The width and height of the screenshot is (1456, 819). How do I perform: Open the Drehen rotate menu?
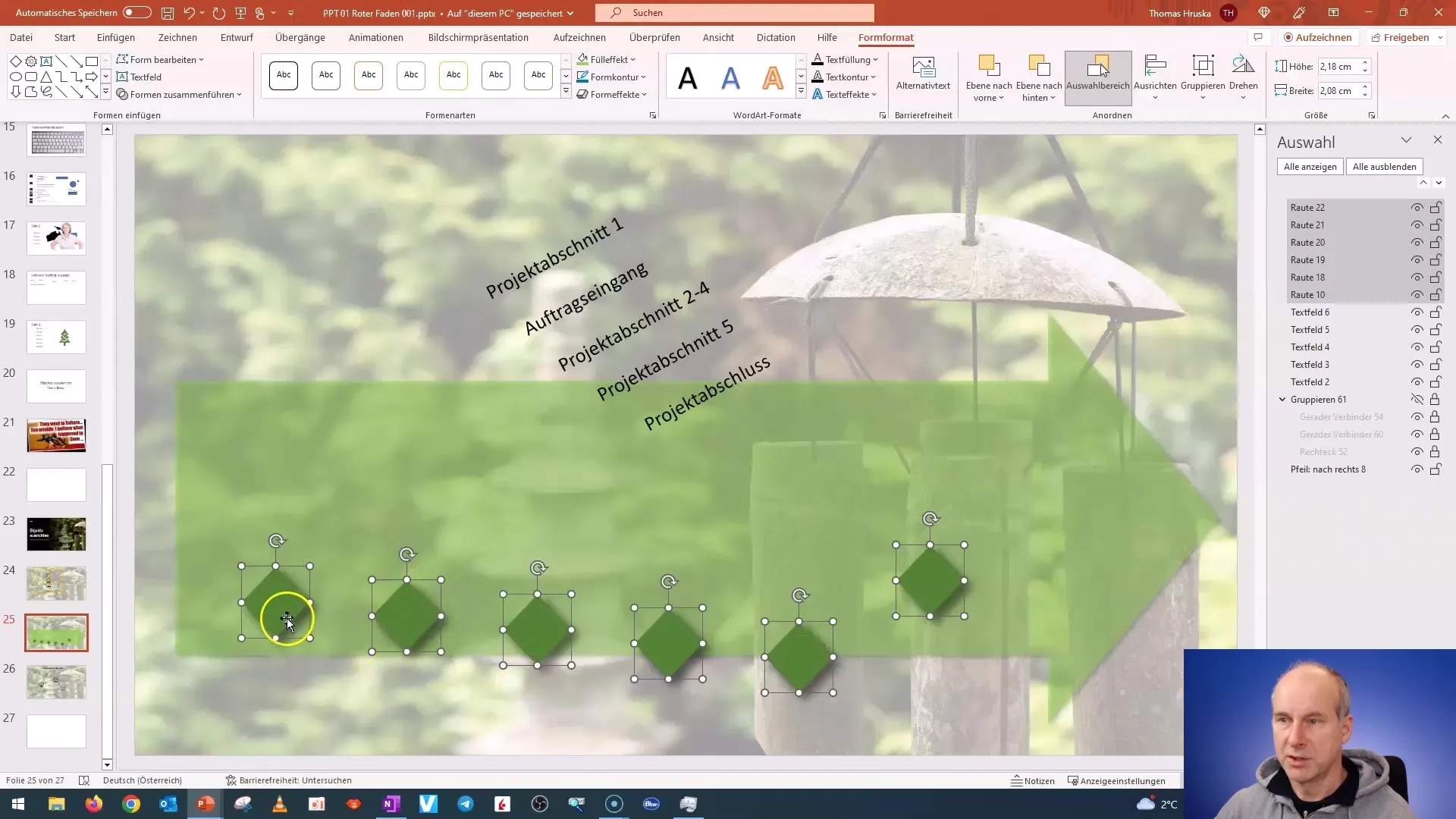[1243, 77]
